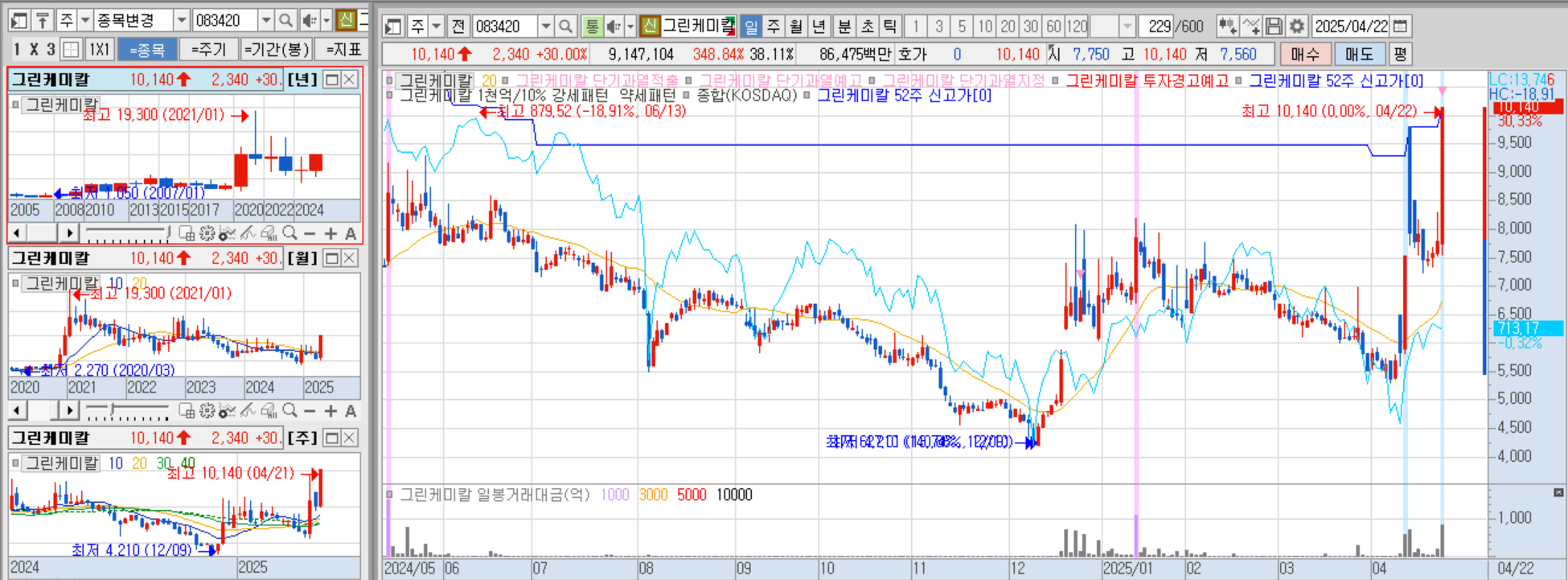Viewport: 1568px width, 580px height.
Task: Expand the 종목변경 dropdown
Action: [182, 20]
